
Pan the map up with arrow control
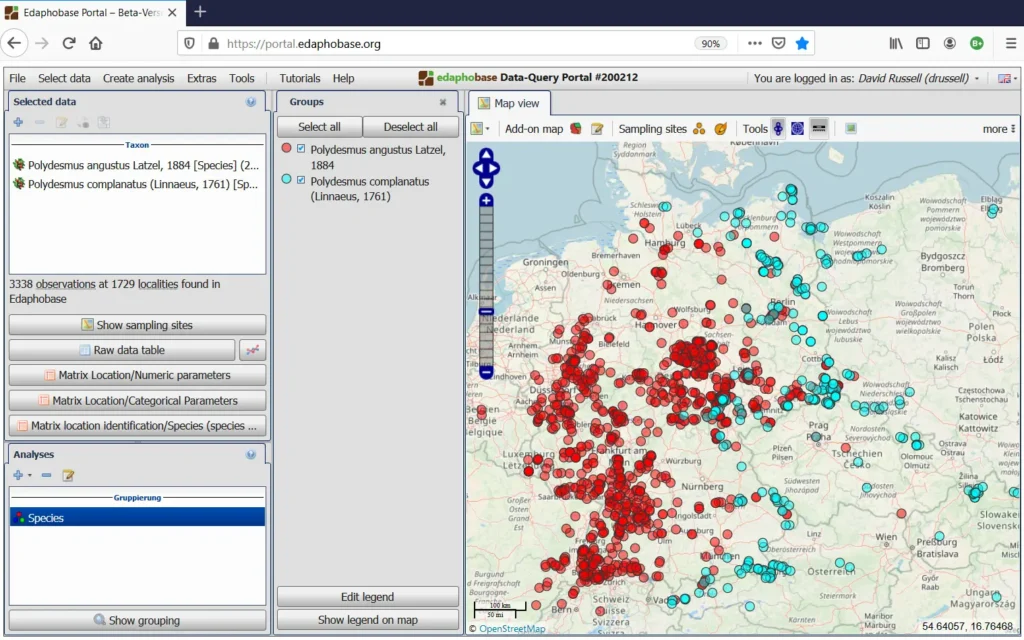point(486,154)
